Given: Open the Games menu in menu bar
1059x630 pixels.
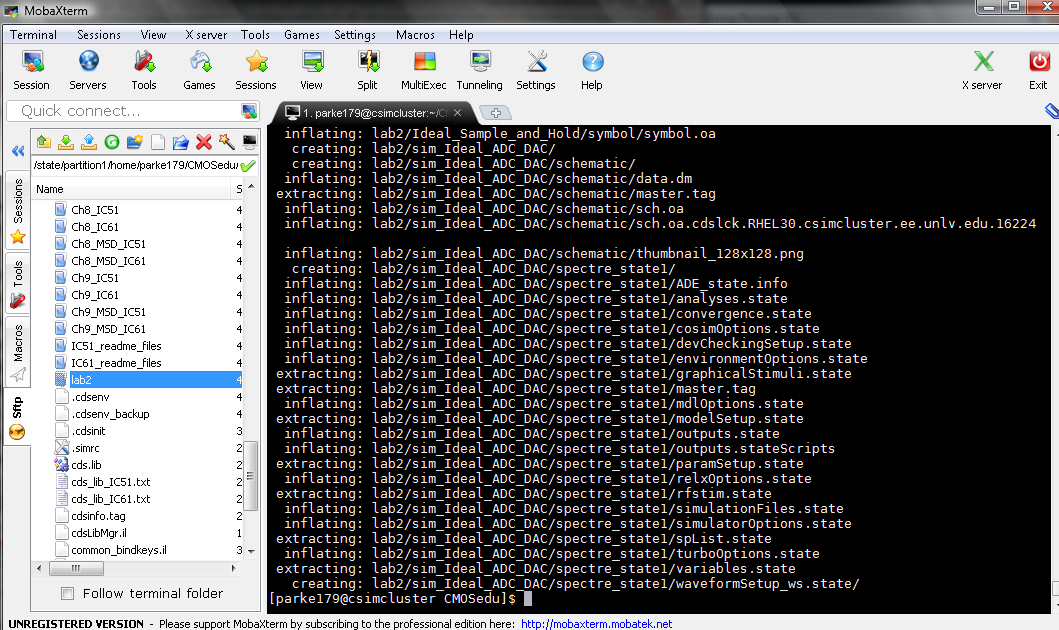Looking at the screenshot, I should (x=302, y=35).
